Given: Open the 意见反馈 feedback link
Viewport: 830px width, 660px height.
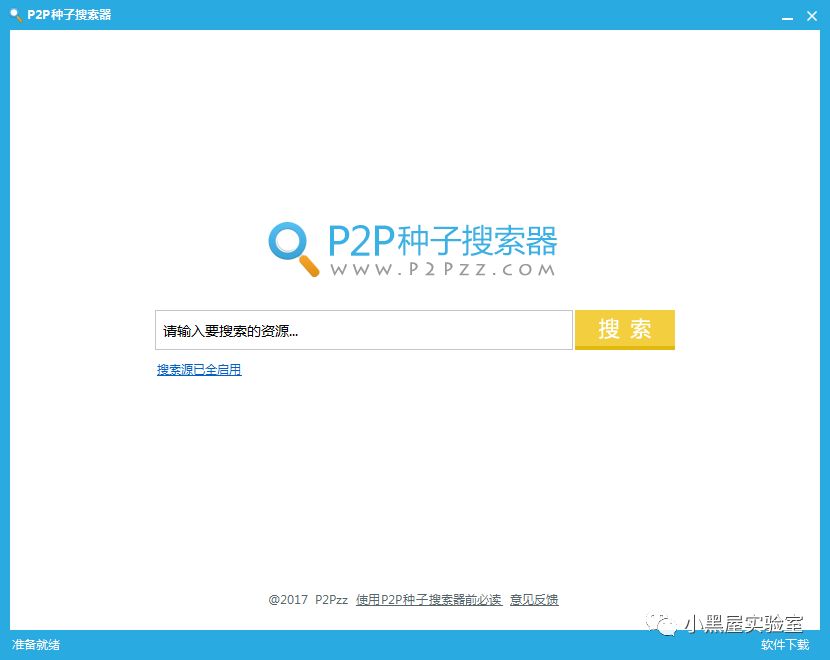Looking at the screenshot, I should pyautogui.click(x=534, y=600).
